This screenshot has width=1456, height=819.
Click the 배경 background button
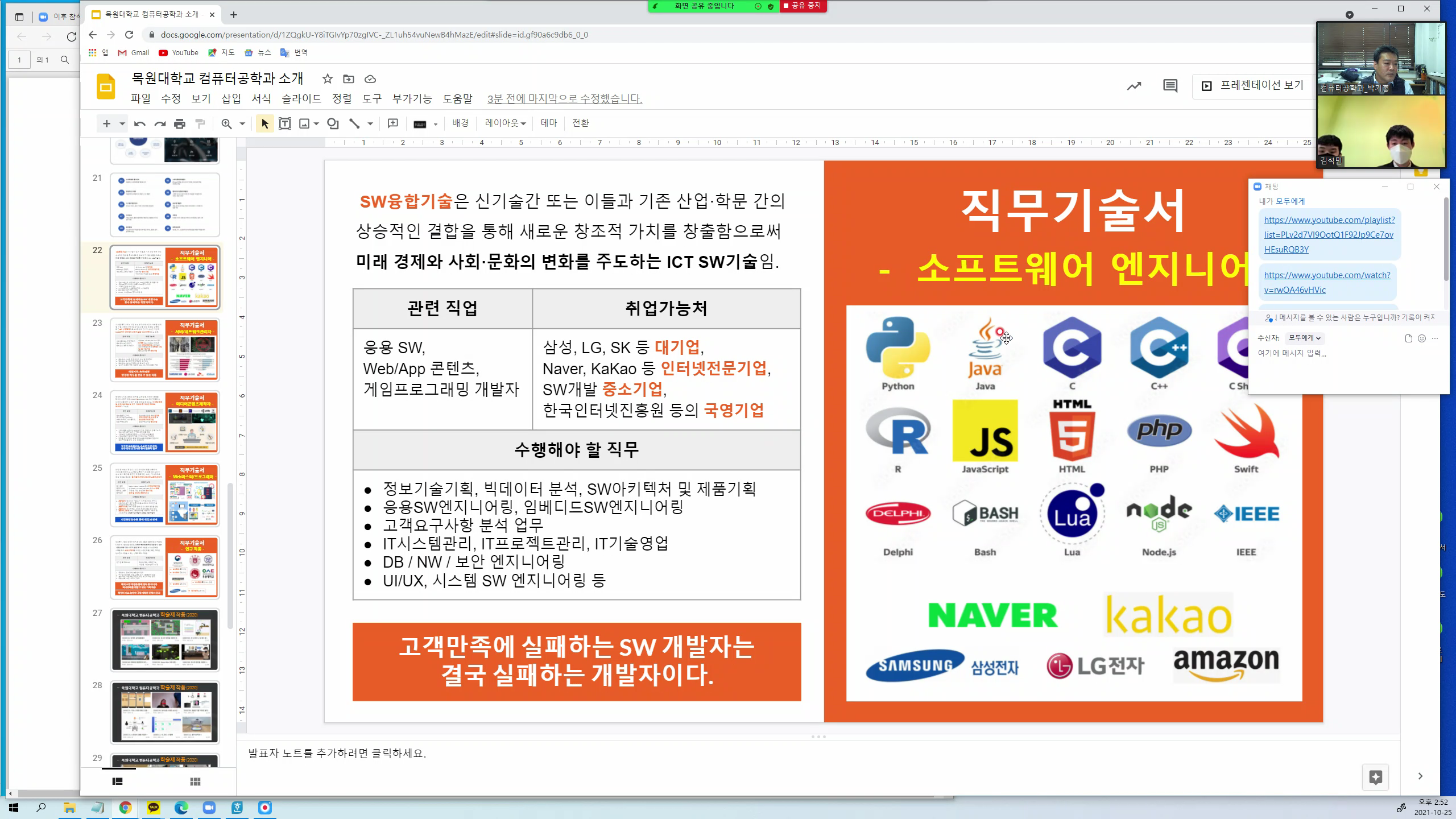tap(460, 123)
